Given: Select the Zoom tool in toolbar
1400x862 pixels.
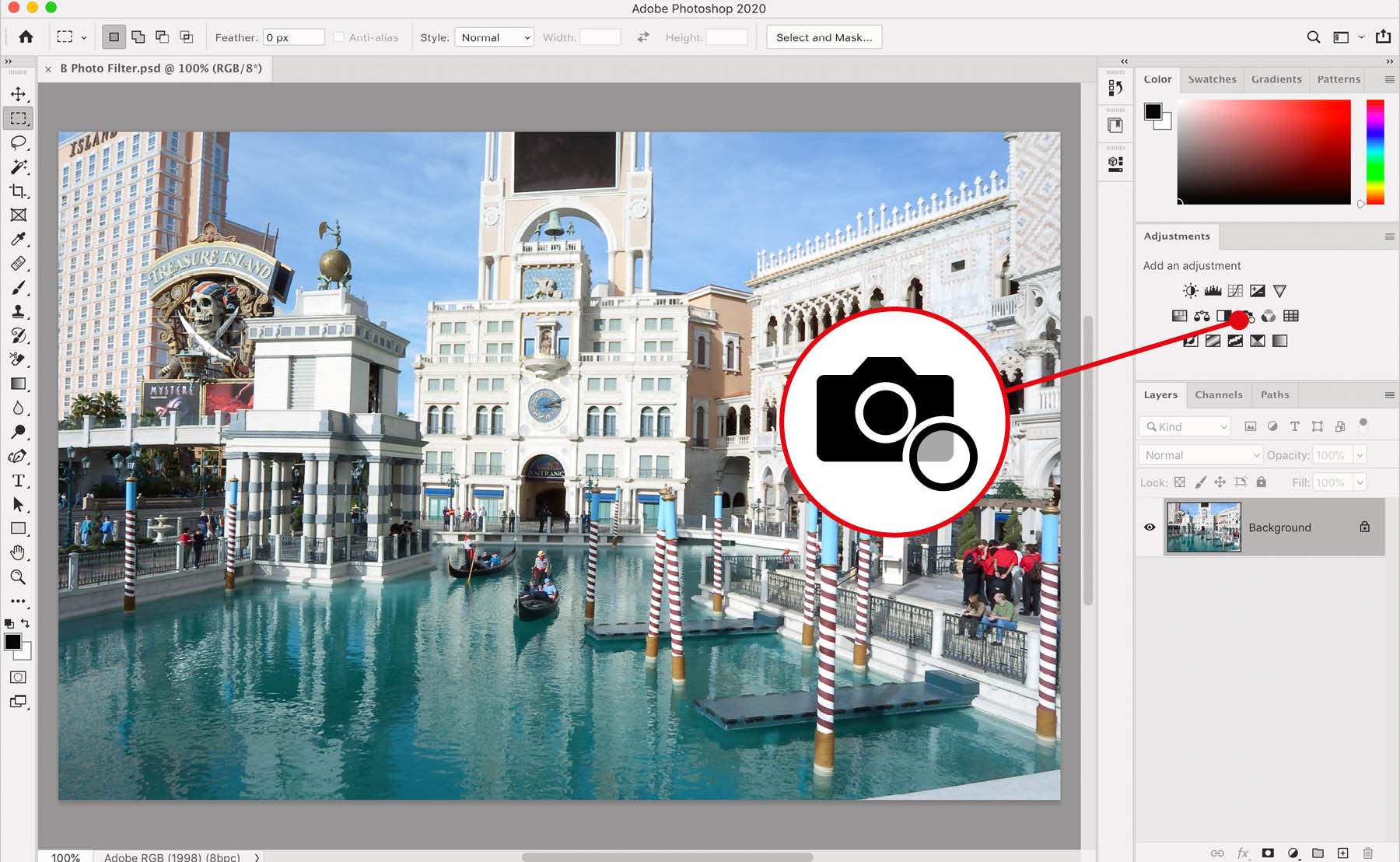Looking at the screenshot, I should coord(18,576).
